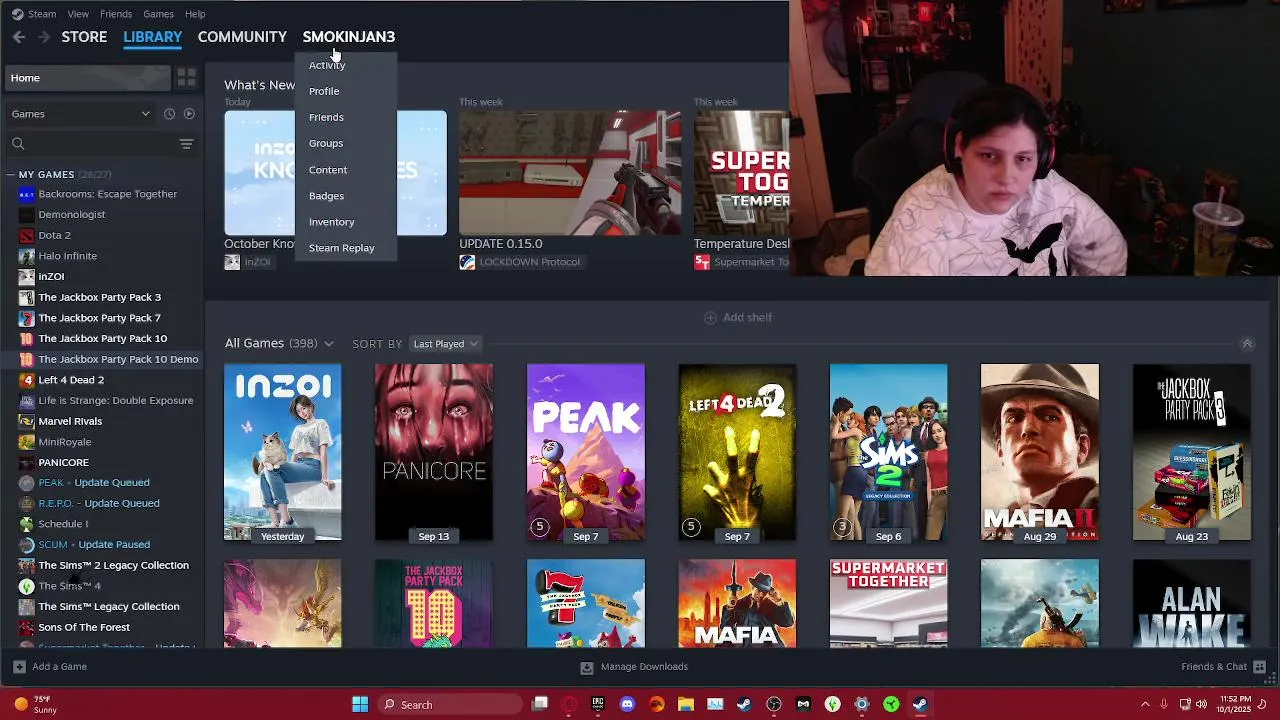
Task: Click the Manage Downloads icon
Action: pyautogui.click(x=587, y=667)
